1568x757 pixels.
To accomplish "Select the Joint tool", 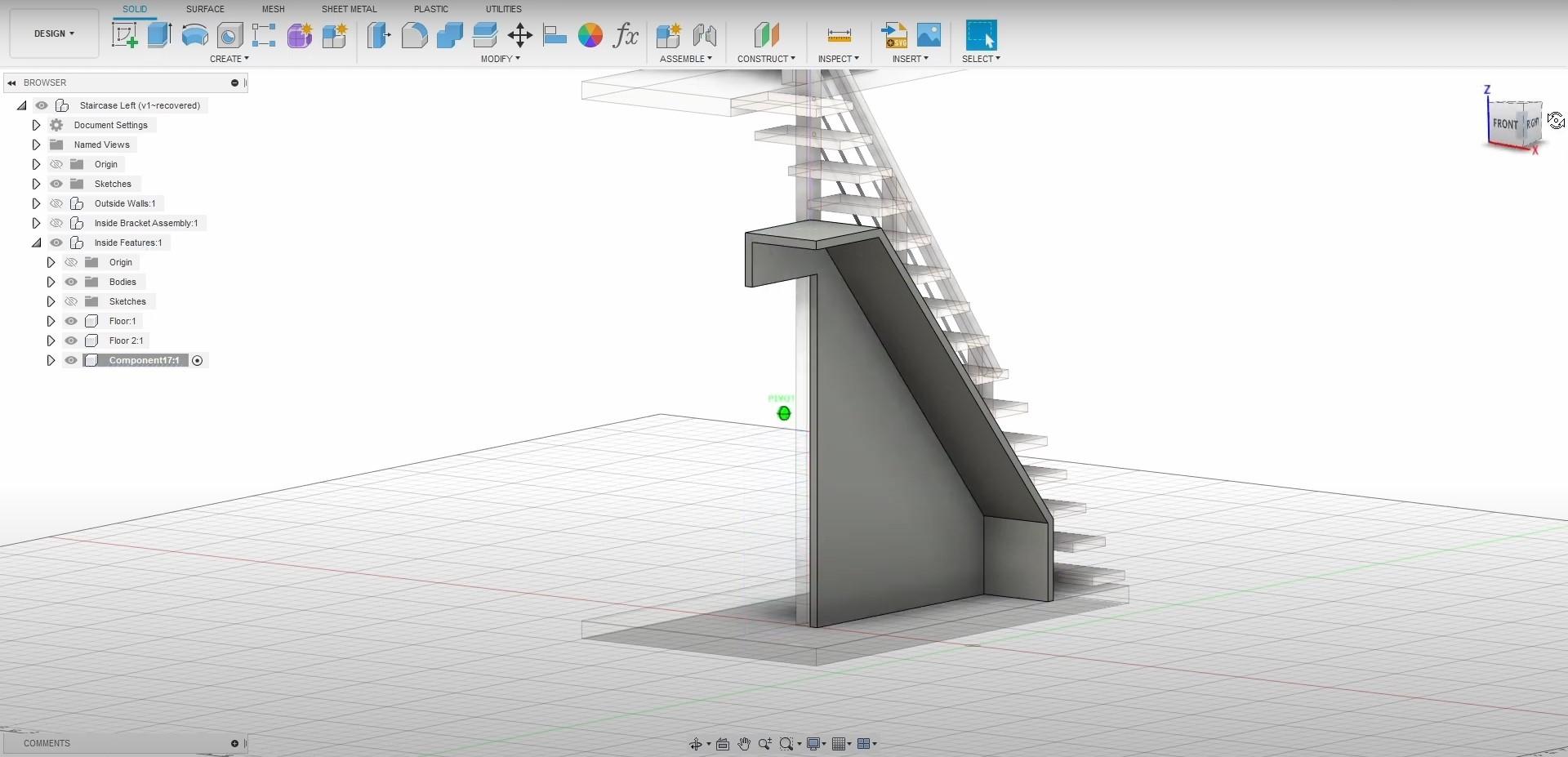I will pyautogui.click(x=704, y=35).
